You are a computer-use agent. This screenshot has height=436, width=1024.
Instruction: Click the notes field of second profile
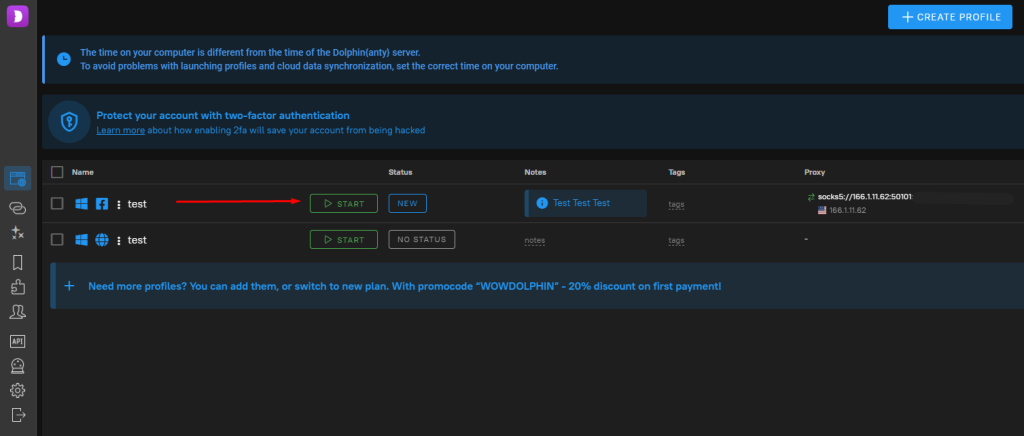tap(534, 240)
